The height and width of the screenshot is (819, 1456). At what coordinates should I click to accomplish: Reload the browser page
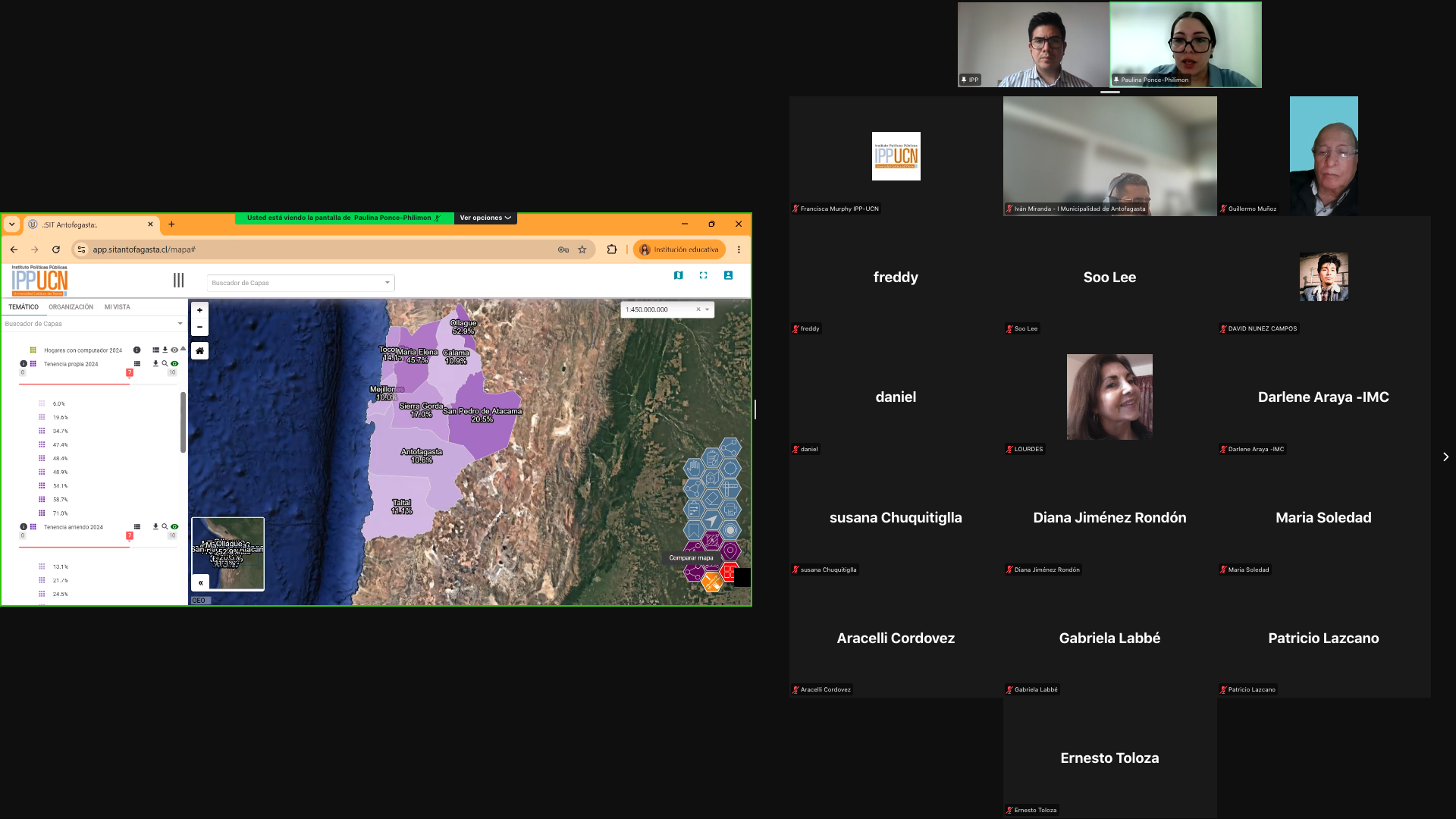click(56, 249)
